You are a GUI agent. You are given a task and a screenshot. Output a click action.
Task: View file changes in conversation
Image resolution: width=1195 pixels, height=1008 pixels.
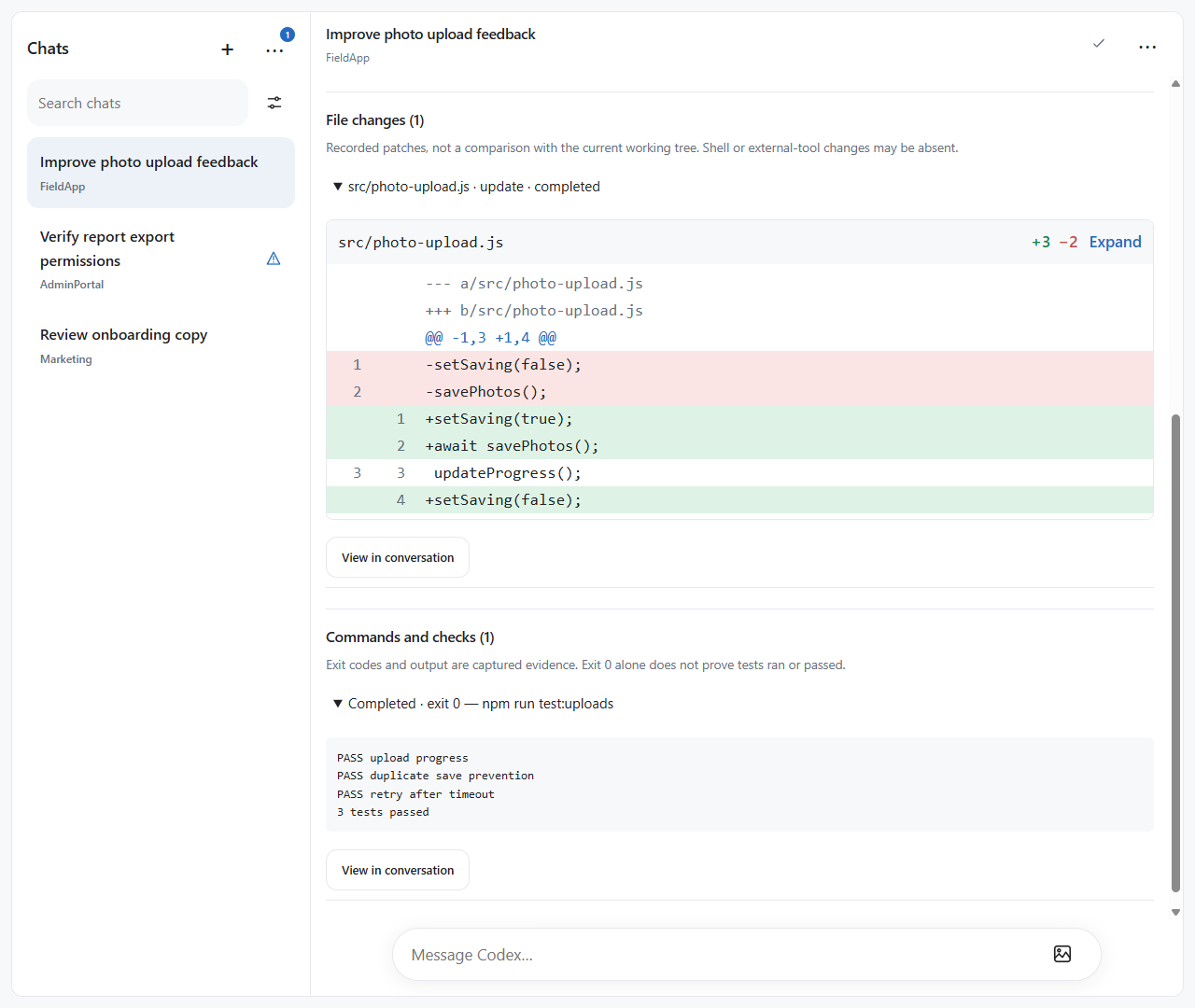pos(398,557)
